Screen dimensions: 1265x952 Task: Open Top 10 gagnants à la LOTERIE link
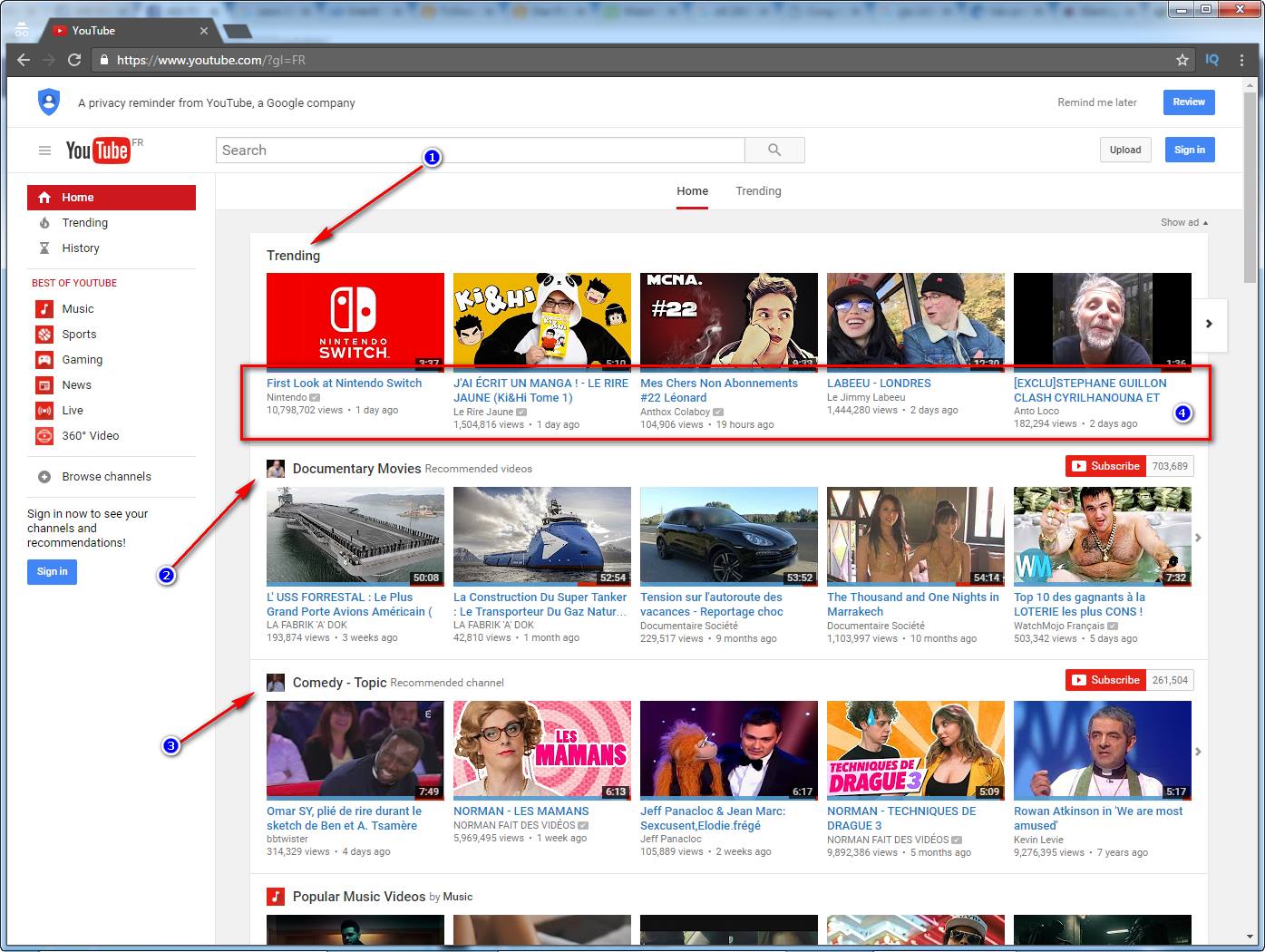click(x=1079, y=605)
